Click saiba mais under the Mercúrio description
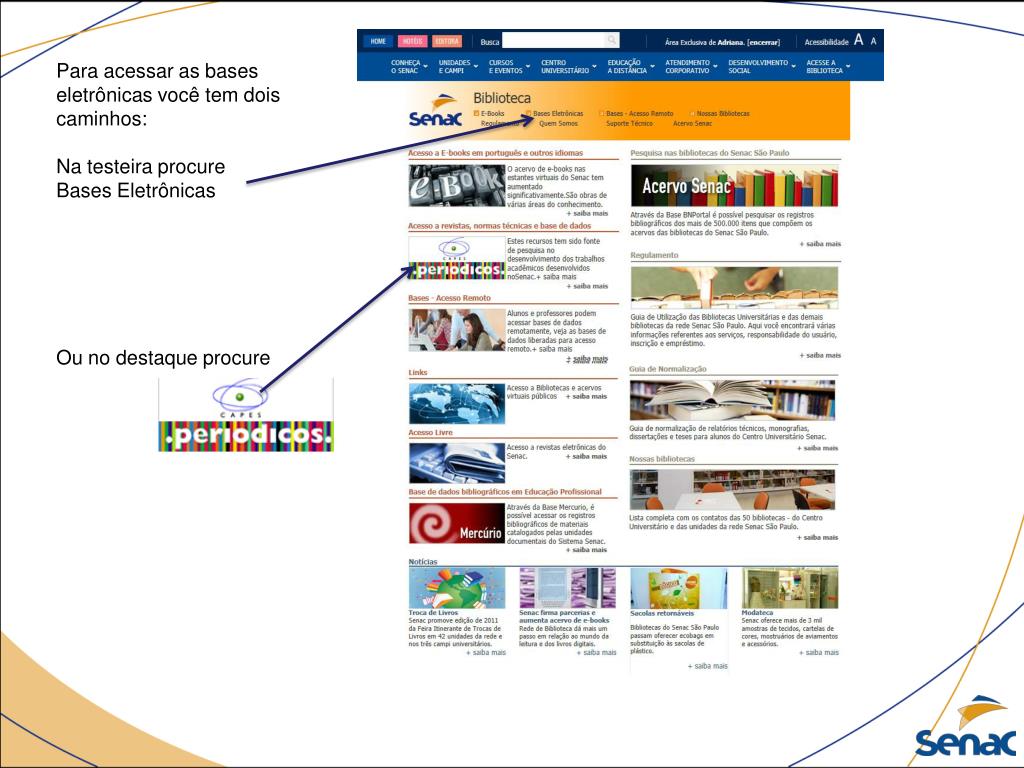The width and height of the screenshot is (1024, 768). tap(586, 550)
